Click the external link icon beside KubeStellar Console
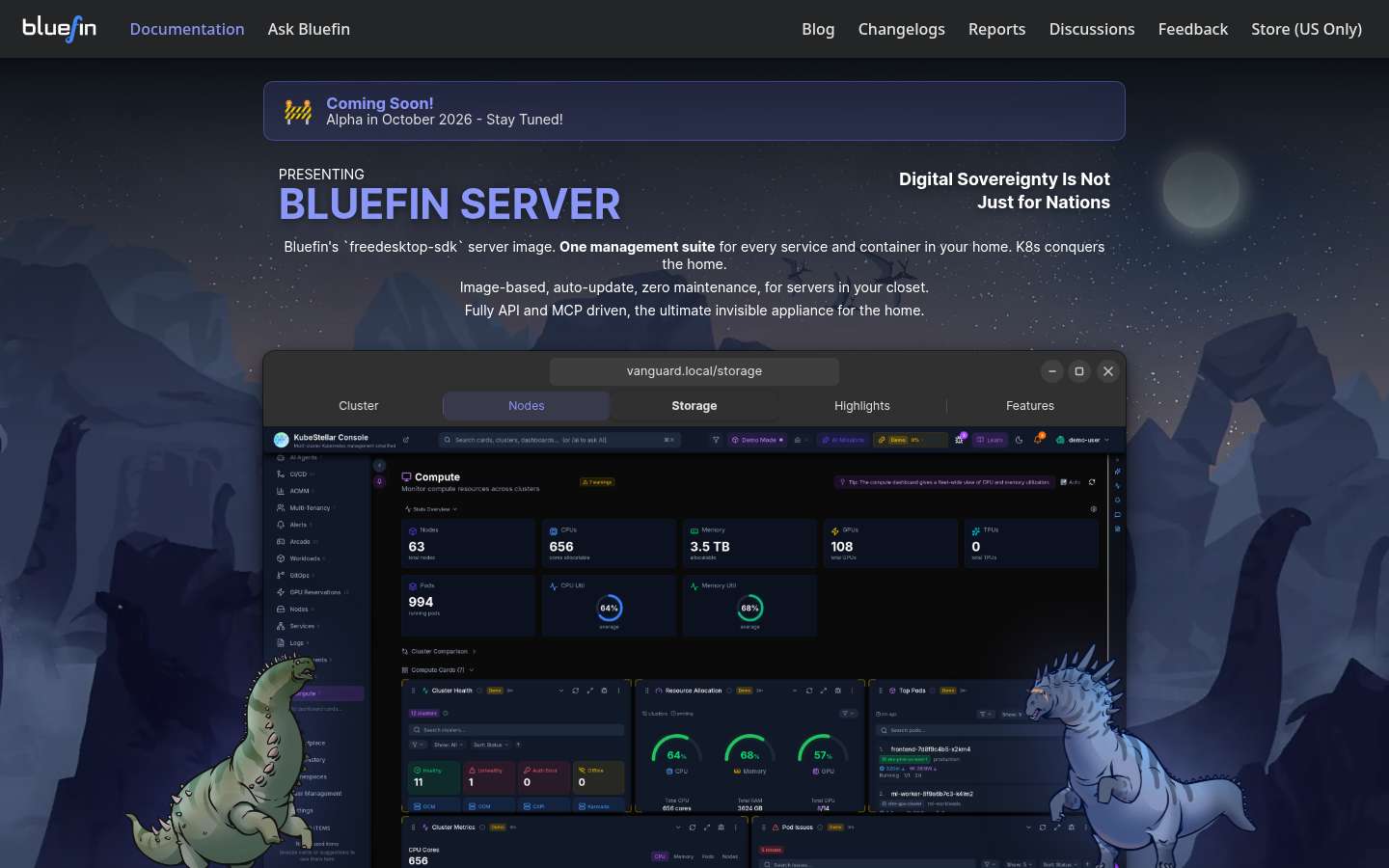The width and height of the screenshot is (1389, 868). 406,440
